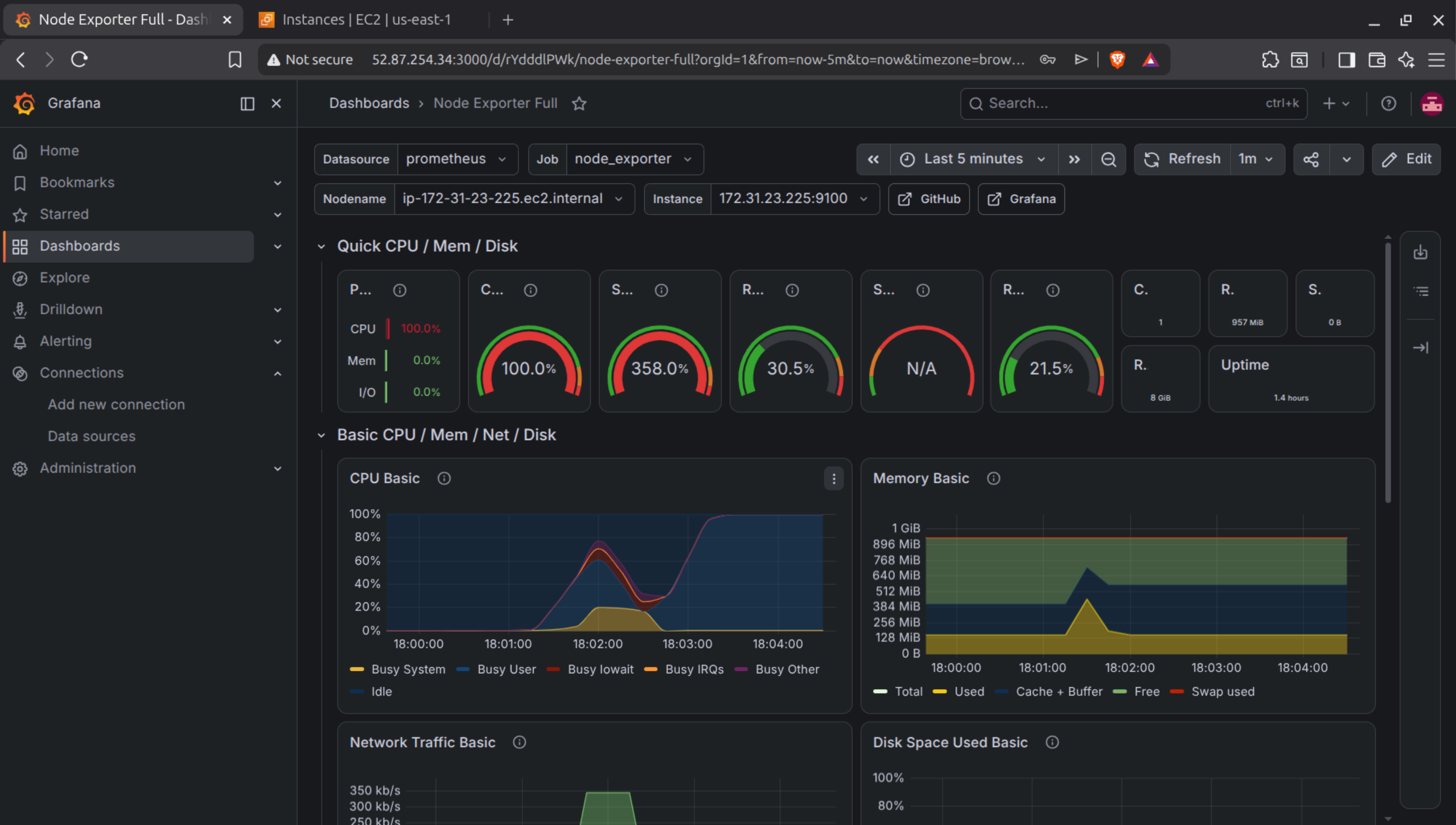Show CPU Basic panel info icon
1456x825 pixels.
(x=444, y=479)
